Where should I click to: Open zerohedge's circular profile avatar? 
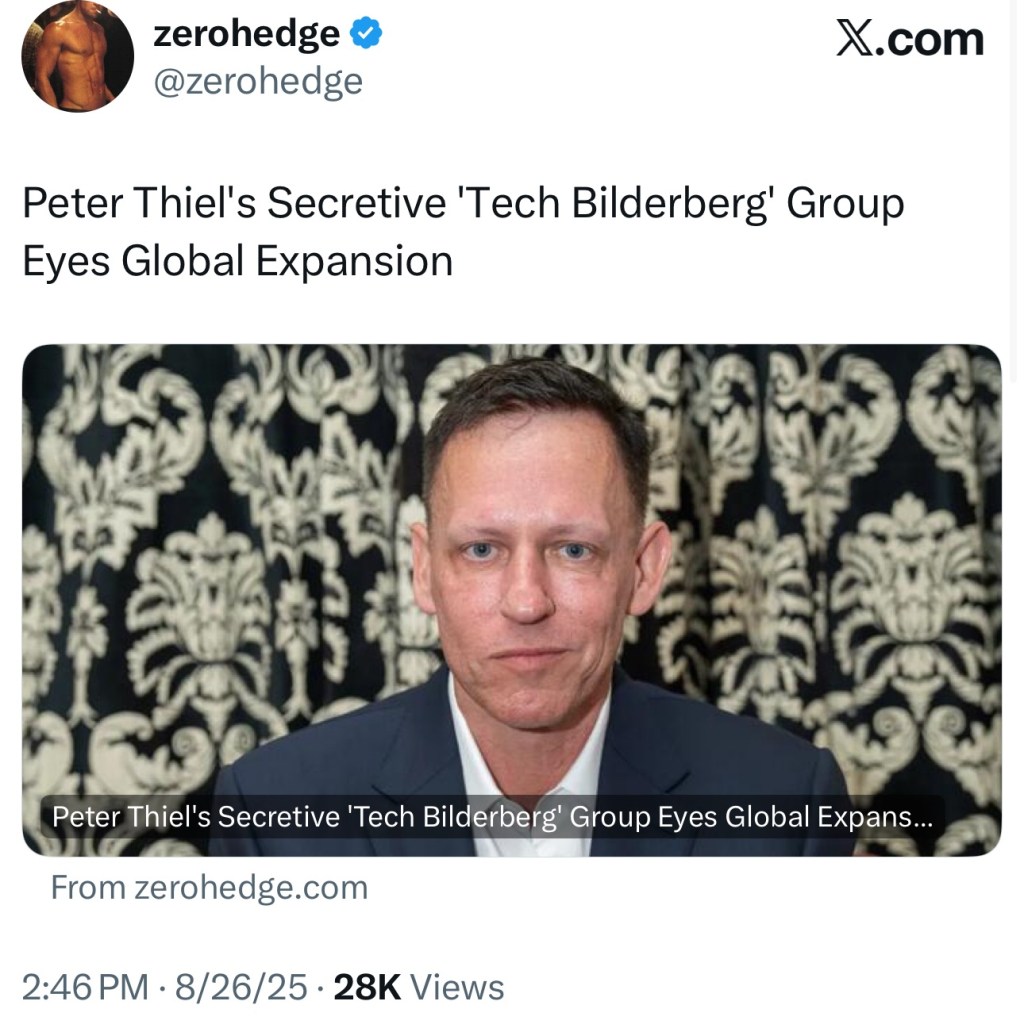point(76,57)
